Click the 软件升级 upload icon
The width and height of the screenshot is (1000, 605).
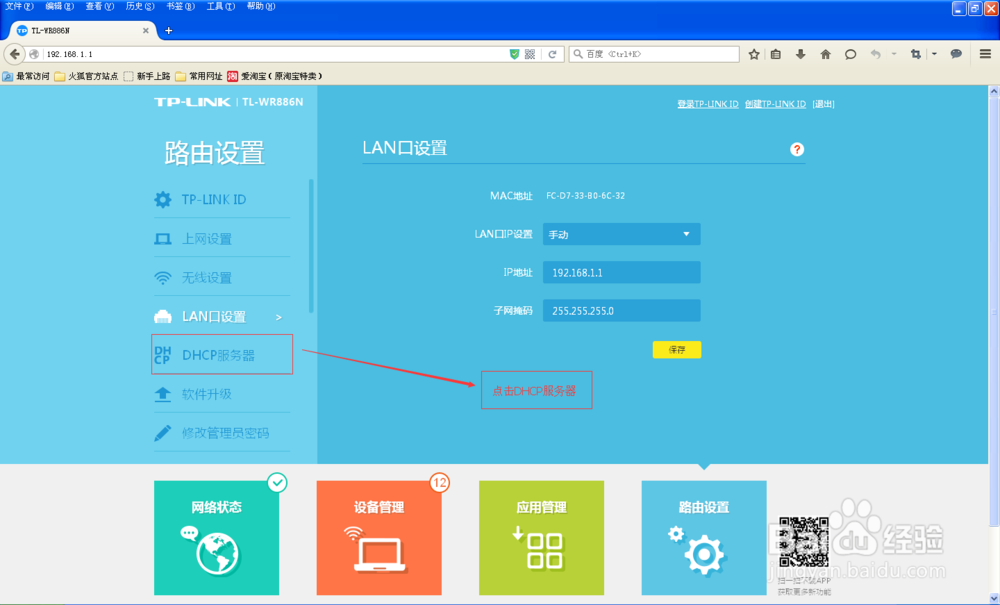click(x=163, y=395)
